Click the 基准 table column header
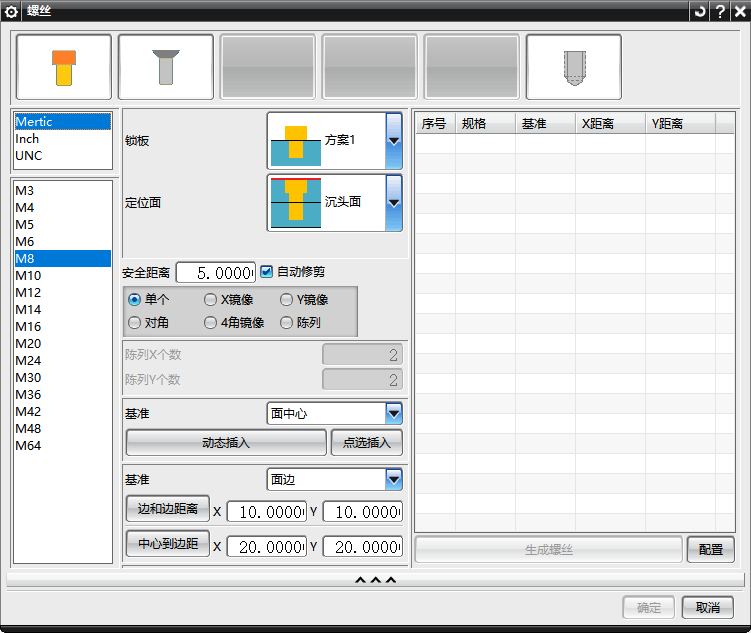The height and width of the screenshot is (633, 751). coord(545,124)
